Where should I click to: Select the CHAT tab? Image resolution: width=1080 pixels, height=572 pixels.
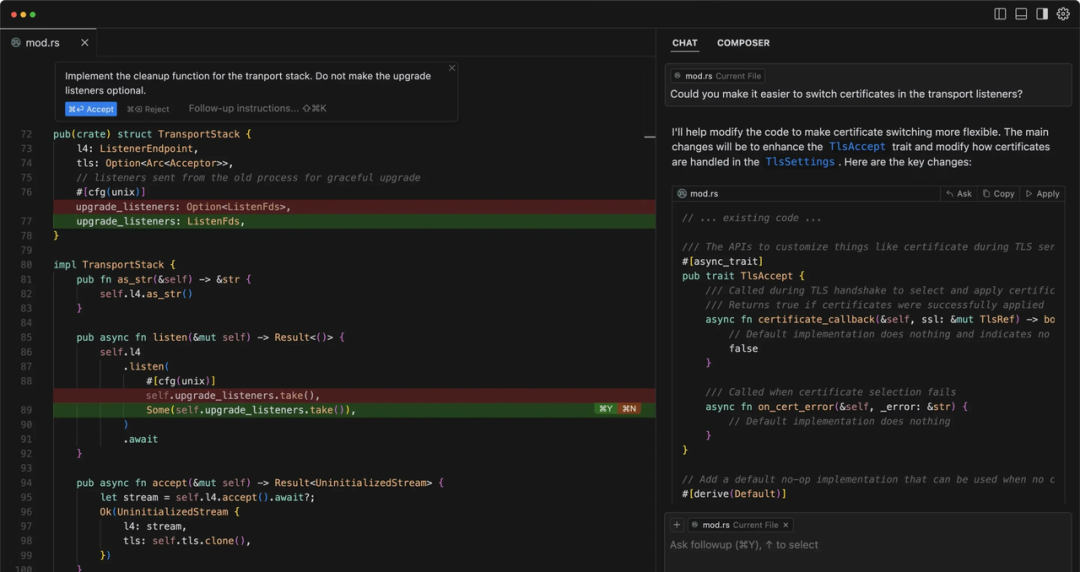[x=685, y=43]
